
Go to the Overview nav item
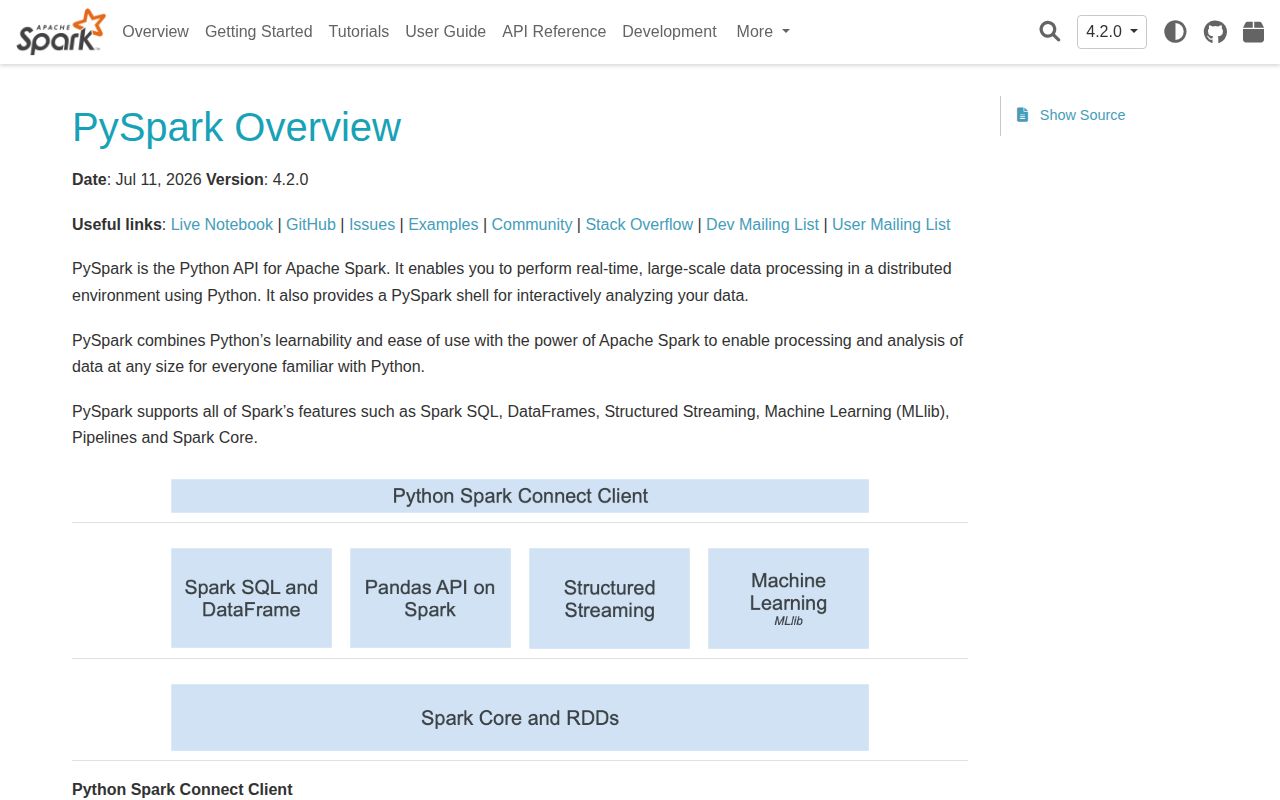pyautogui.click(x=155, y=31)
